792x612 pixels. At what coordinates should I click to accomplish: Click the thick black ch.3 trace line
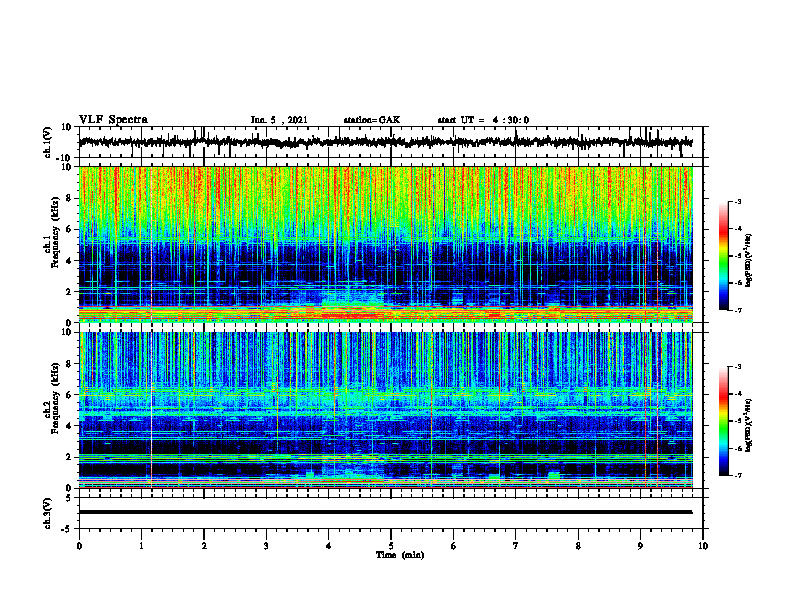(x=385, y=512)
